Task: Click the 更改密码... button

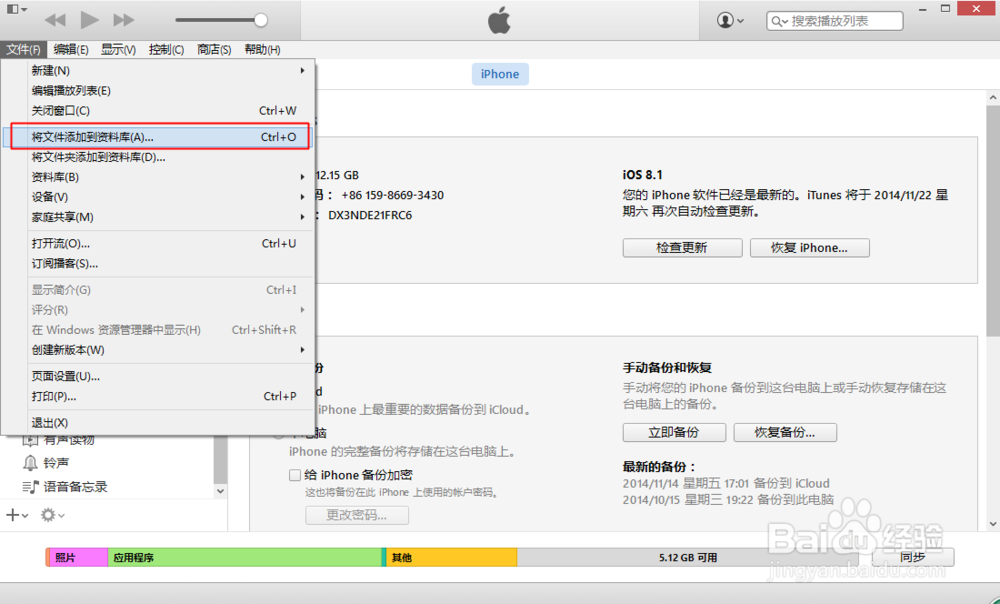Action: [357, 515]
